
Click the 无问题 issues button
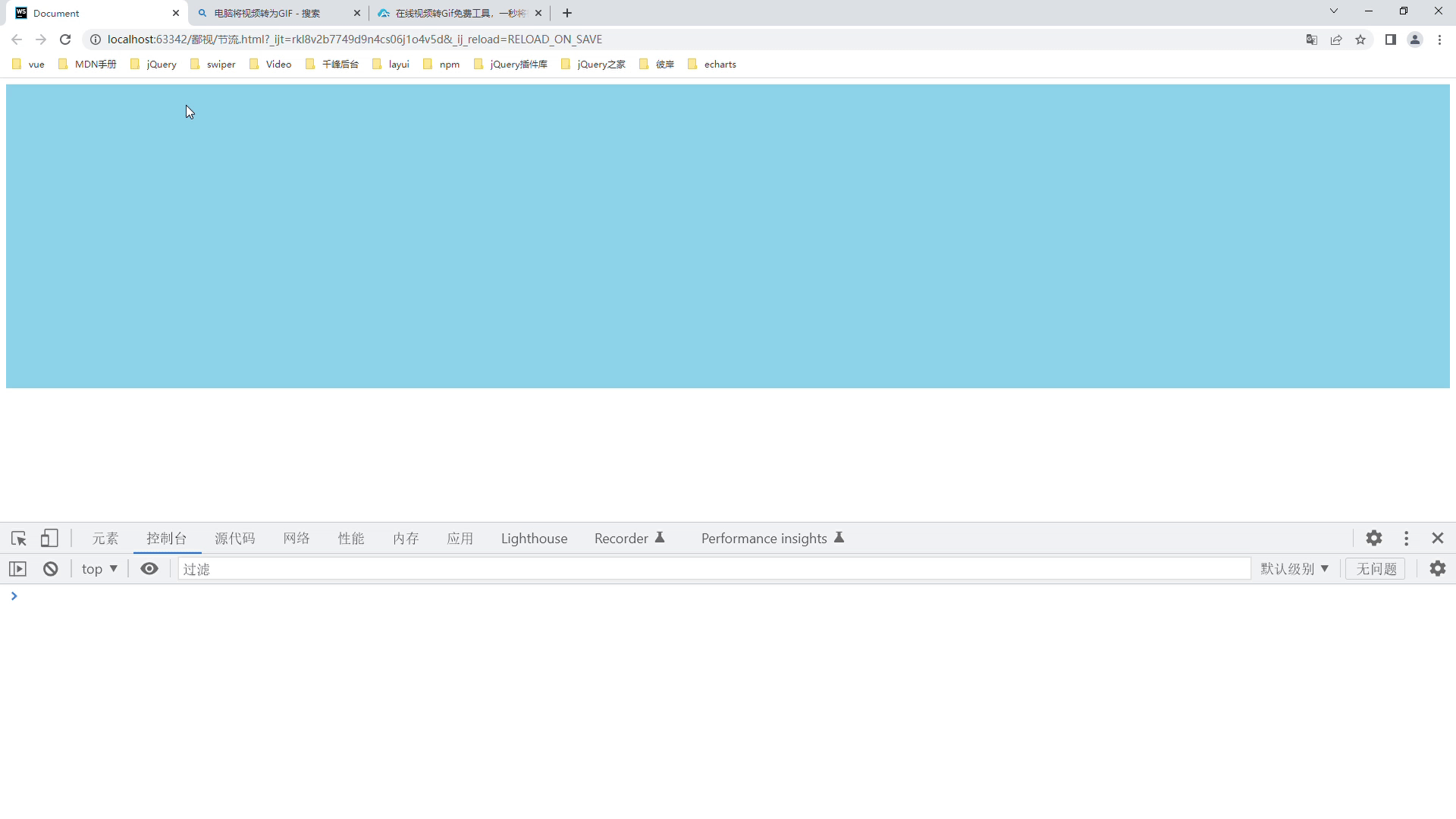pyautogui.click(x=1376, y=569)
